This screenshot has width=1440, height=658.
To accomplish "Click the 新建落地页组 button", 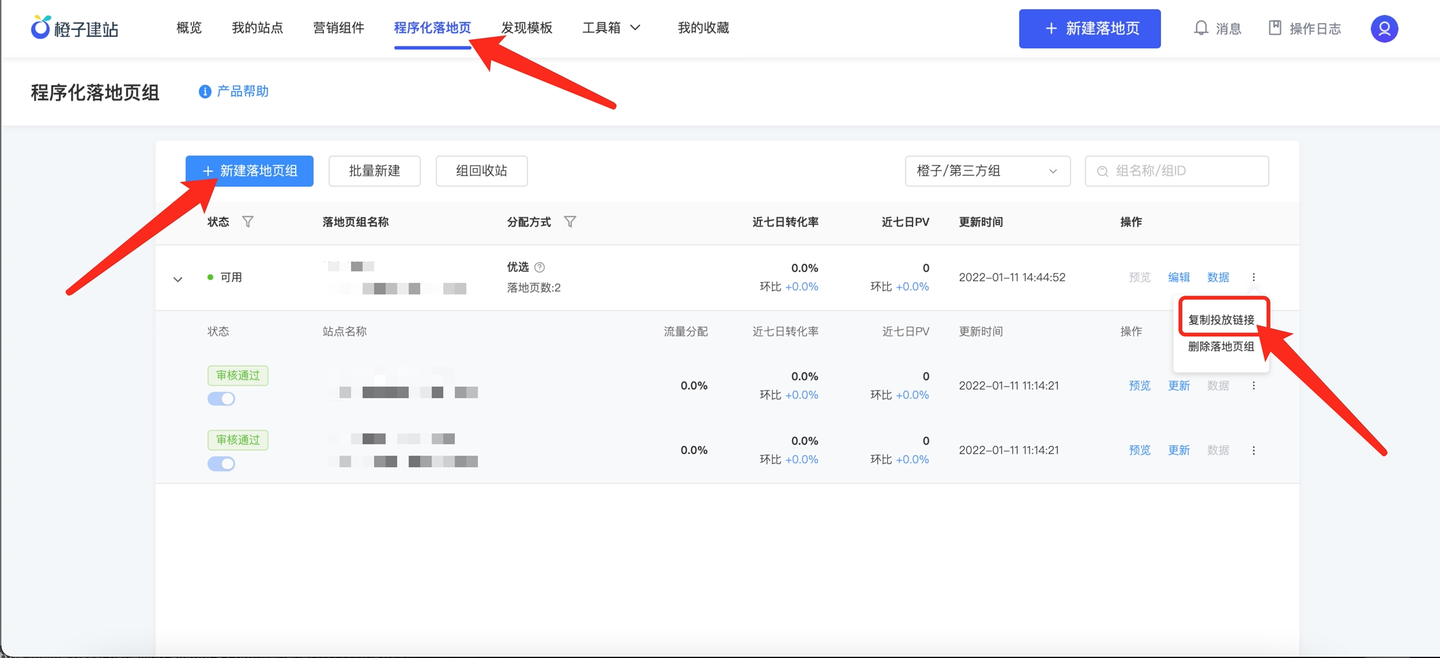I will click(249, 171).
